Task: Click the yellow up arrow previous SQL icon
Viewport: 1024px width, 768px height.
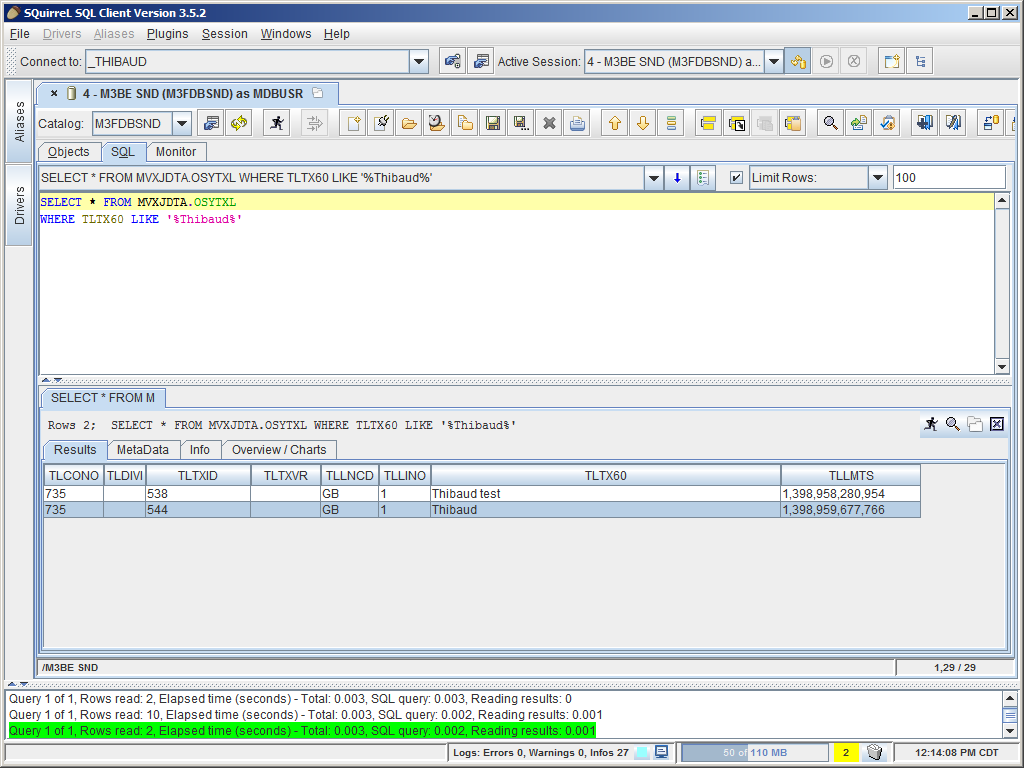Action: click(x=615, y=123)
